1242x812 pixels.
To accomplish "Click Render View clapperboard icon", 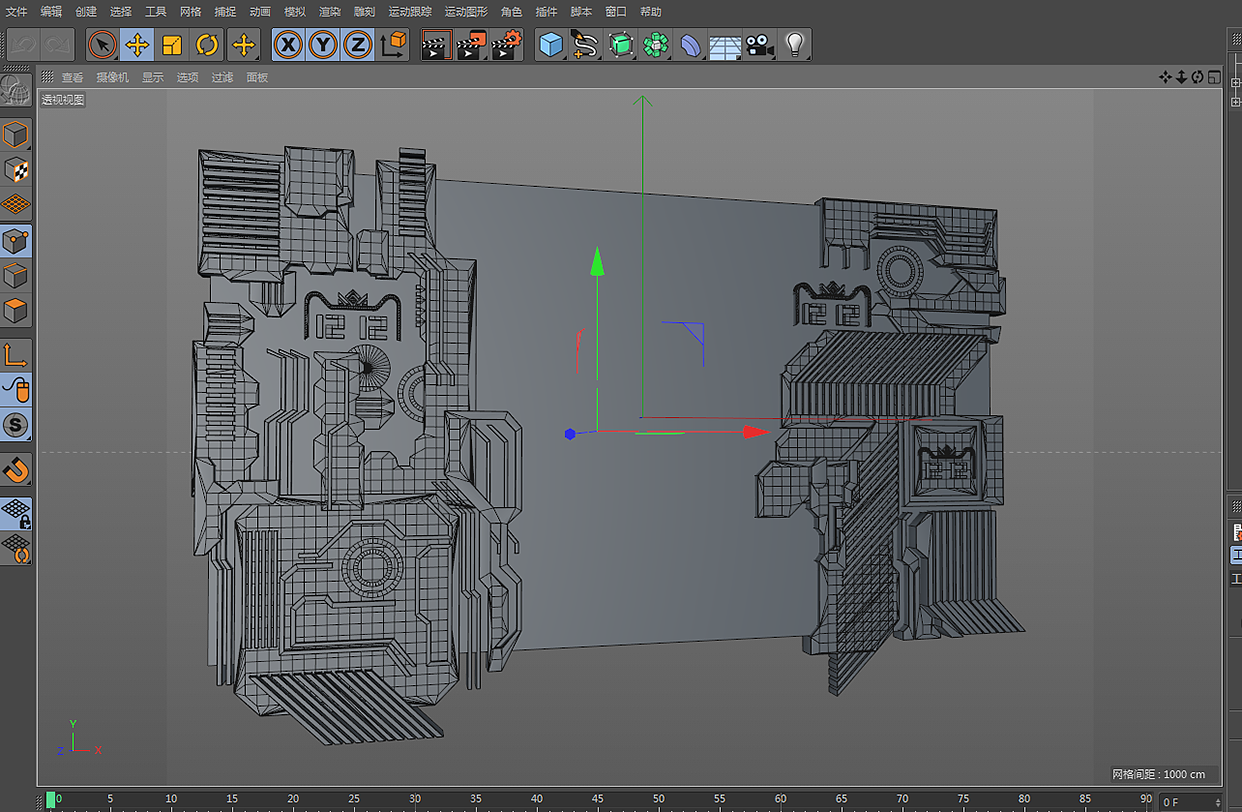I will click(x=436, y=45).
